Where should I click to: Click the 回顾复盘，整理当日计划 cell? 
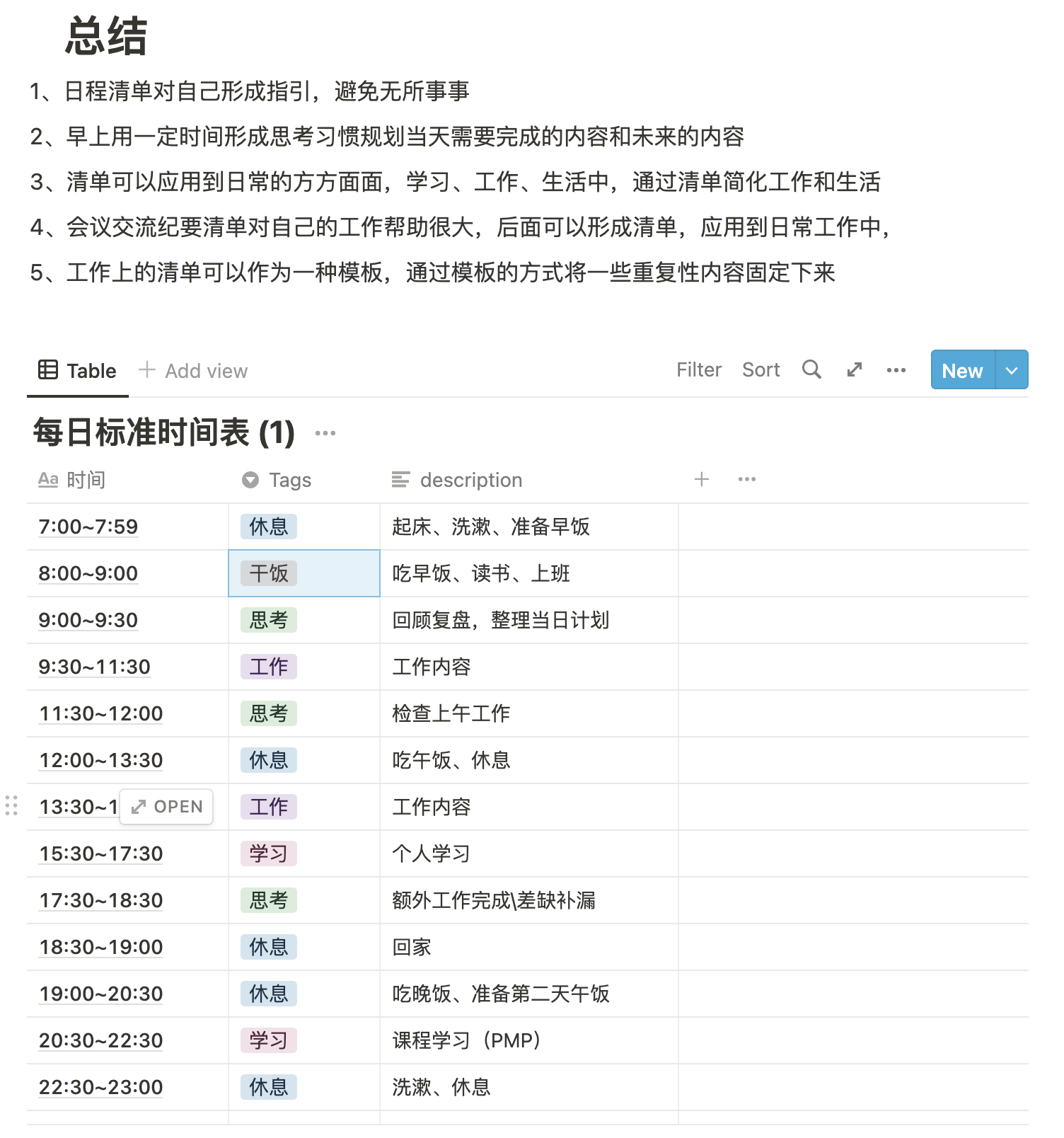click(529, 620)
